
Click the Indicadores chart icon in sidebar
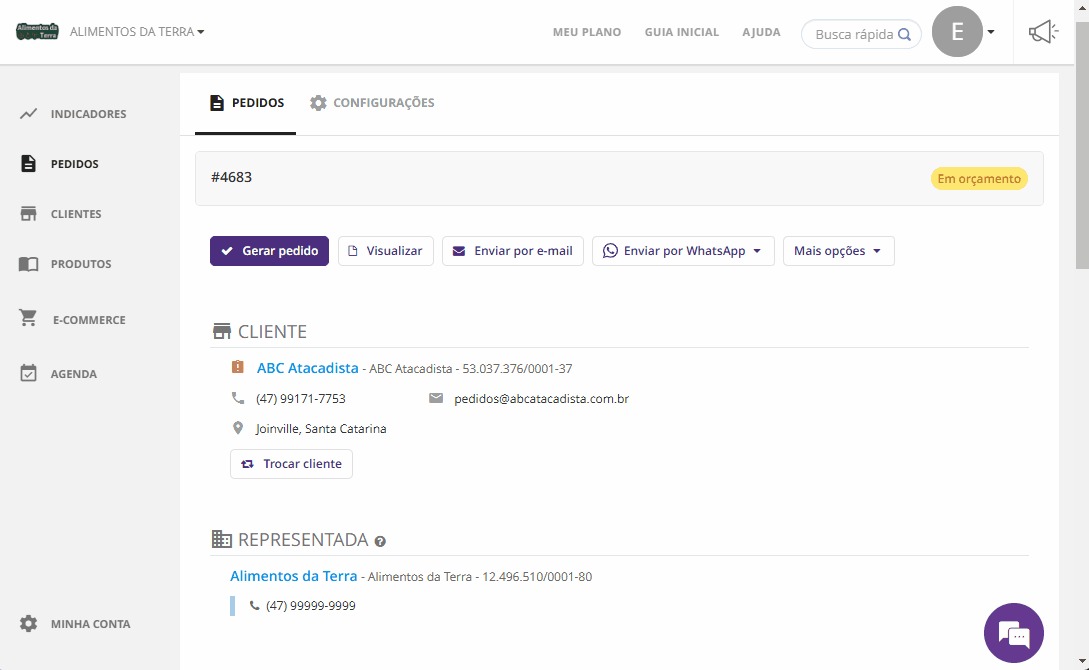pos(29,114)
